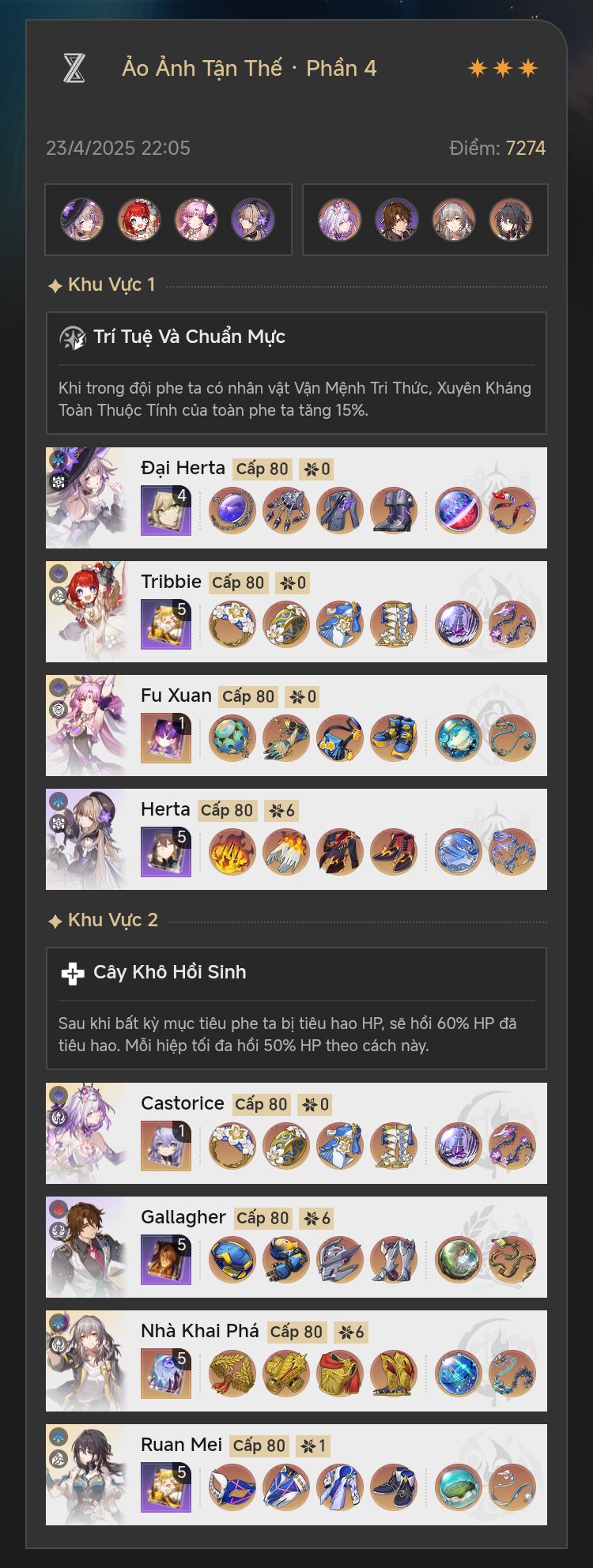The image size is (593, 1568).
Task: Click Đại Herta's light cone icon
Action: pyautogui.click(x=166, y=511)
